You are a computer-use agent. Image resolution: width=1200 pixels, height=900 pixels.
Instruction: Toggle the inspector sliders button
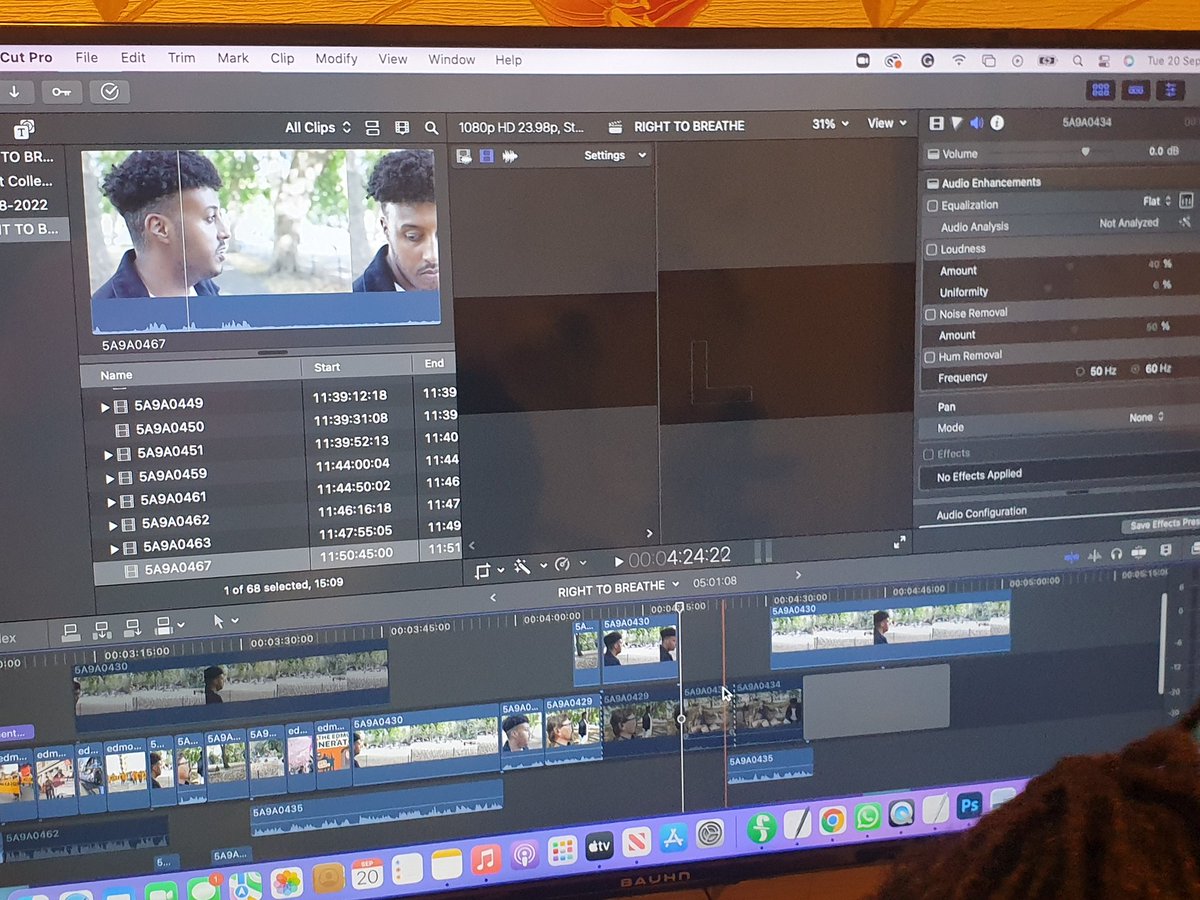pyautogui.click(x=1169, y=90)
